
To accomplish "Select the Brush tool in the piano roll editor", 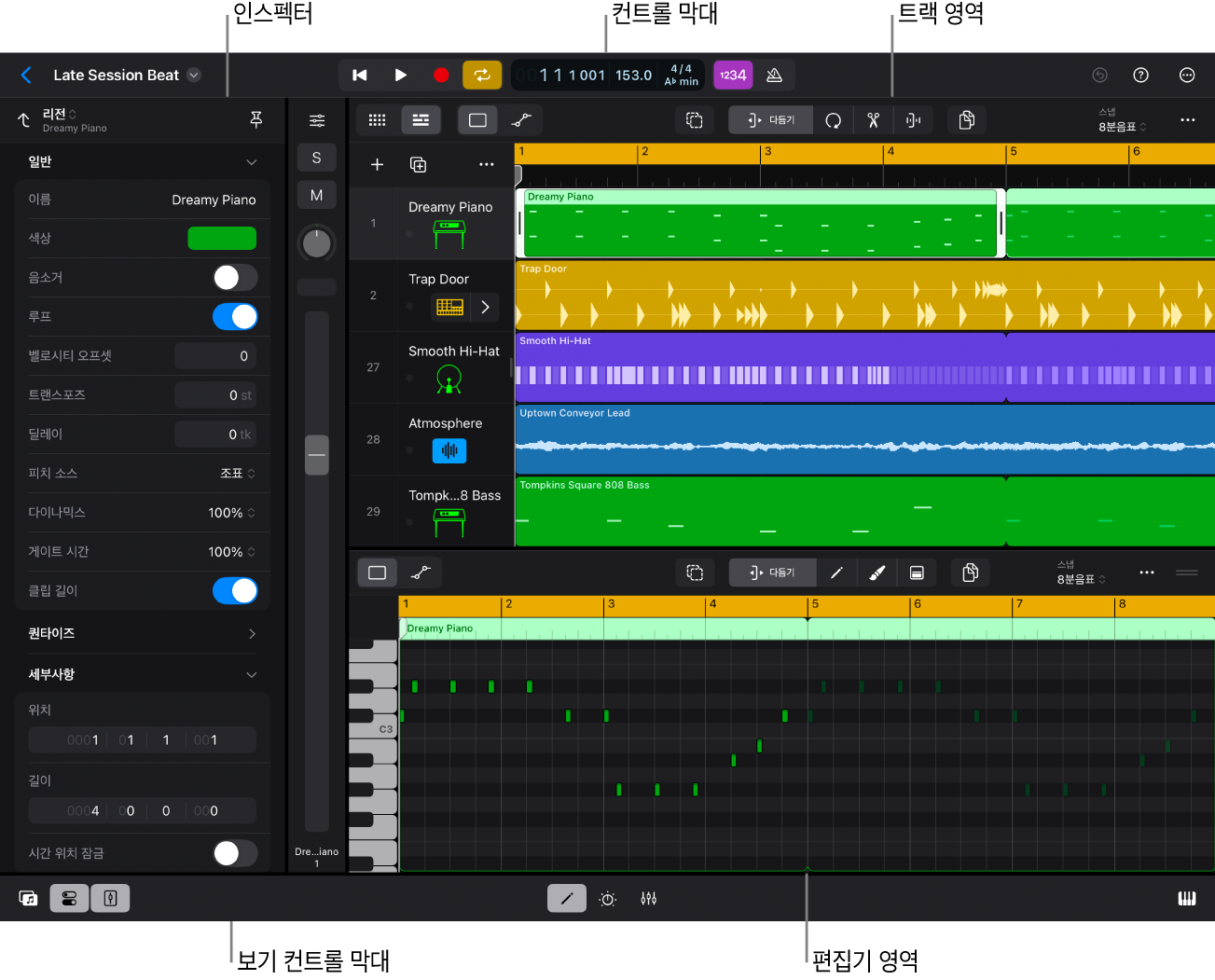I will pyautogui.click(x=877, y=572).
